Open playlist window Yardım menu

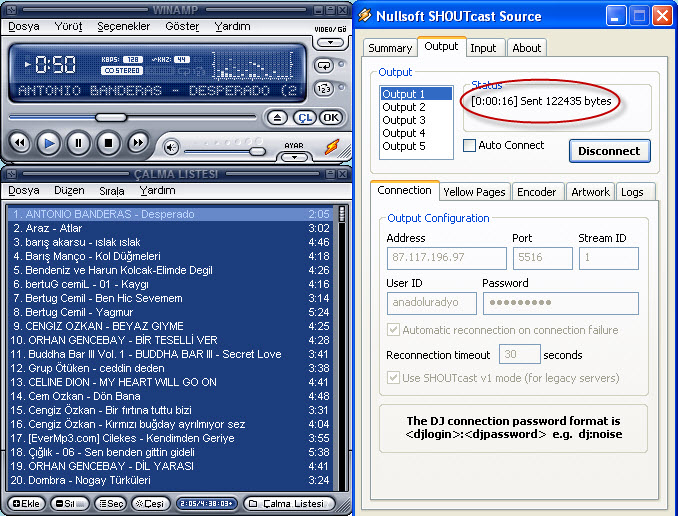tap(157, 190)
